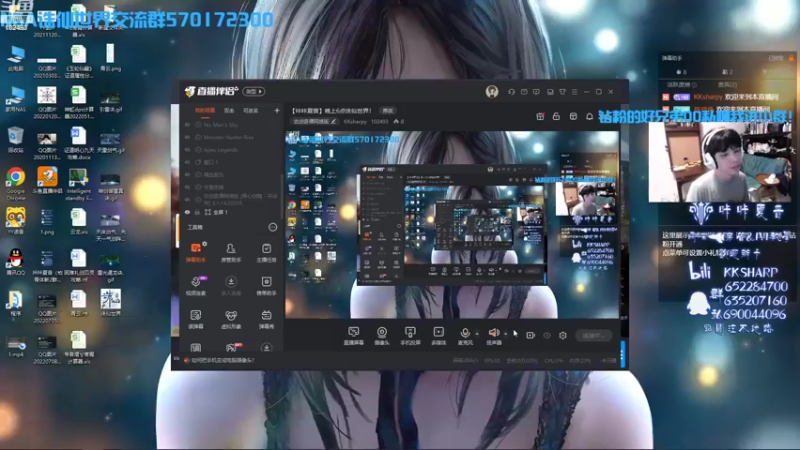Viewport: 800px width, 450px height.
Task: Click the 腾讯QQ desktop shortcut
Action: [x=15, y=265]
